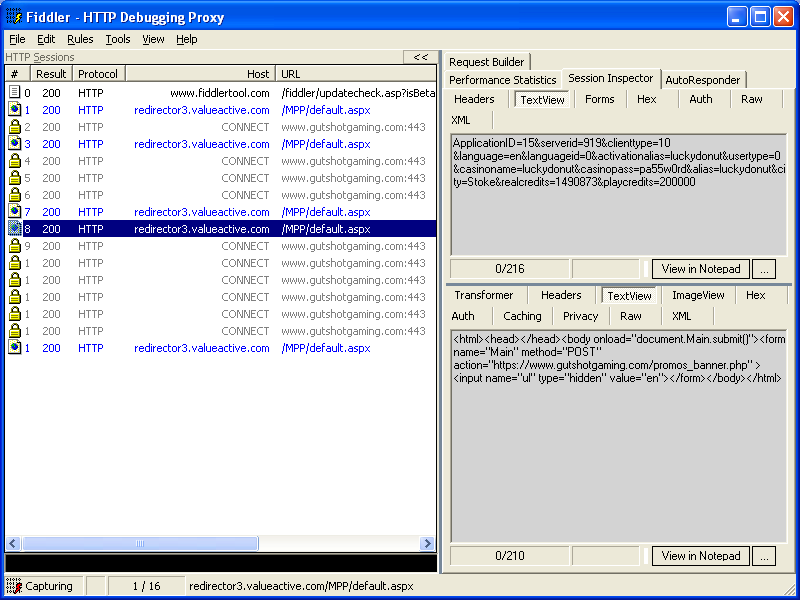
Task: Click the document icon of session 0
Action: tap(15, 92)
